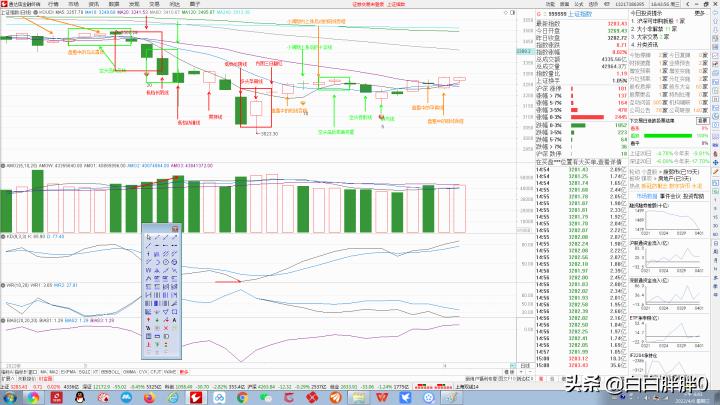Image resolution: width=720 pixels, height=405 pixels.
Task: Click the KD indicator settings circle icon
Action: pyautogui.click(x=3, y=236)
